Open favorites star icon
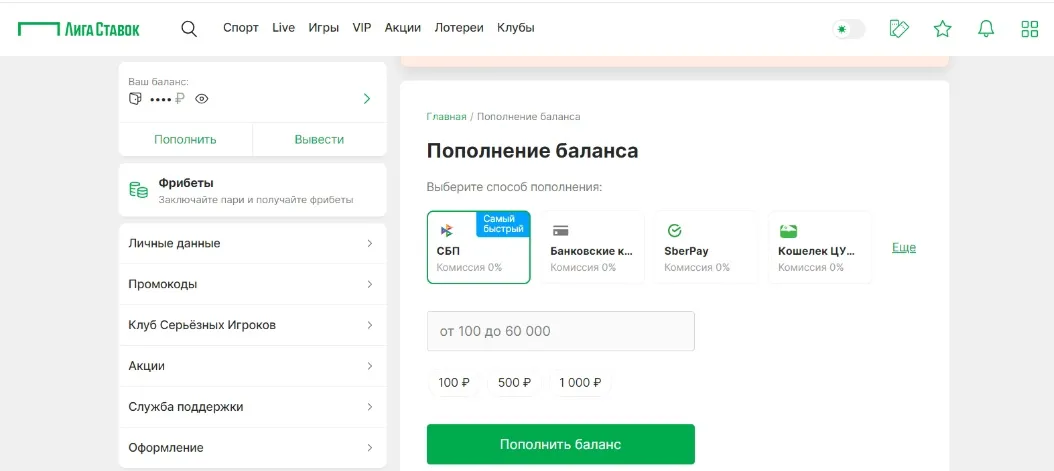1054x471 pixels. [942, 29]
